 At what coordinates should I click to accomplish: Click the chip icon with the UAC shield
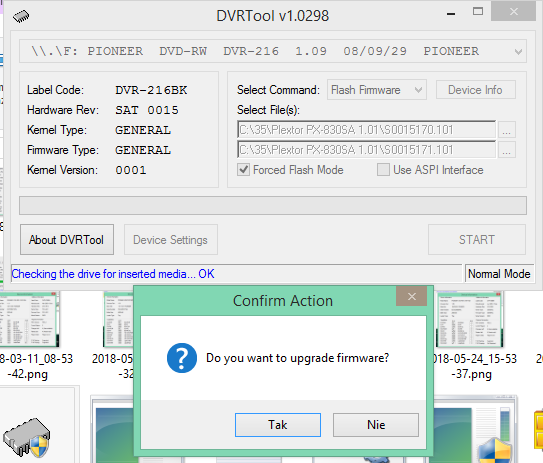click(x=27, y=437)
